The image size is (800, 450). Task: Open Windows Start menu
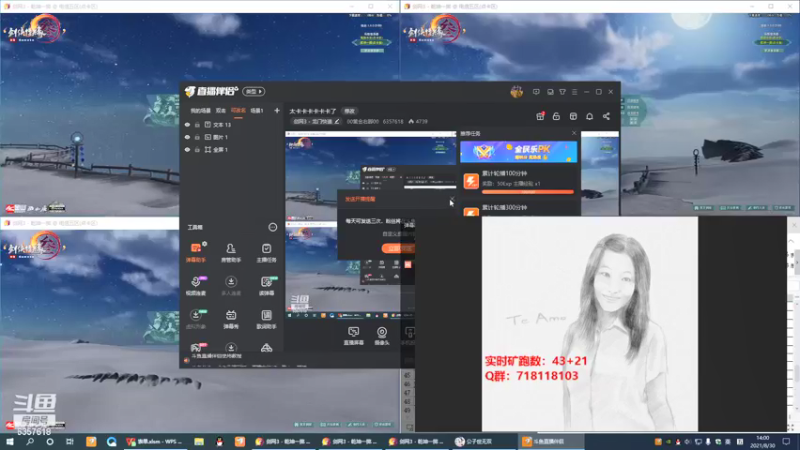(x=10, y=441)
